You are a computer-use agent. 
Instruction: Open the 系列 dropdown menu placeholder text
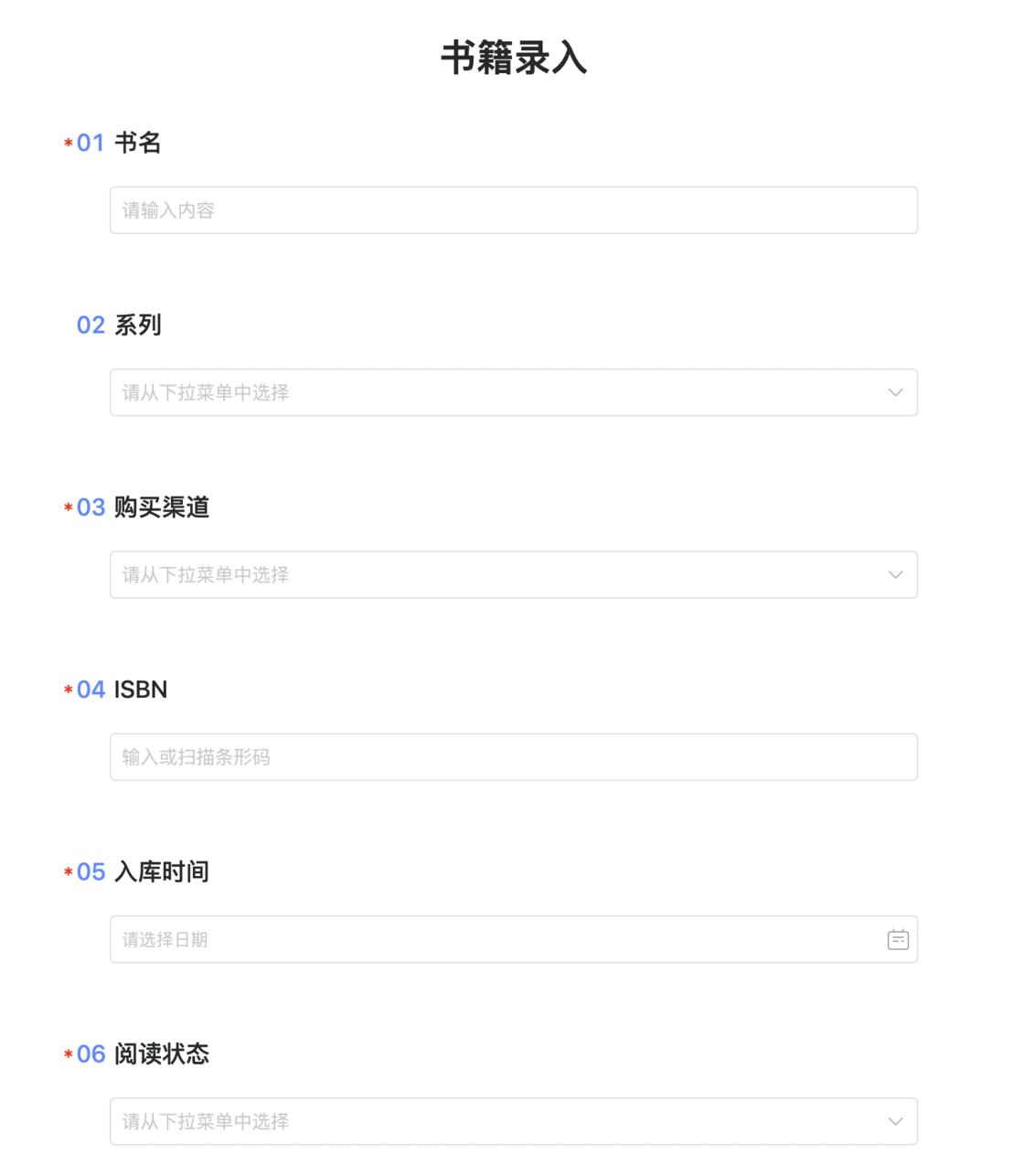tap(206, 392)
